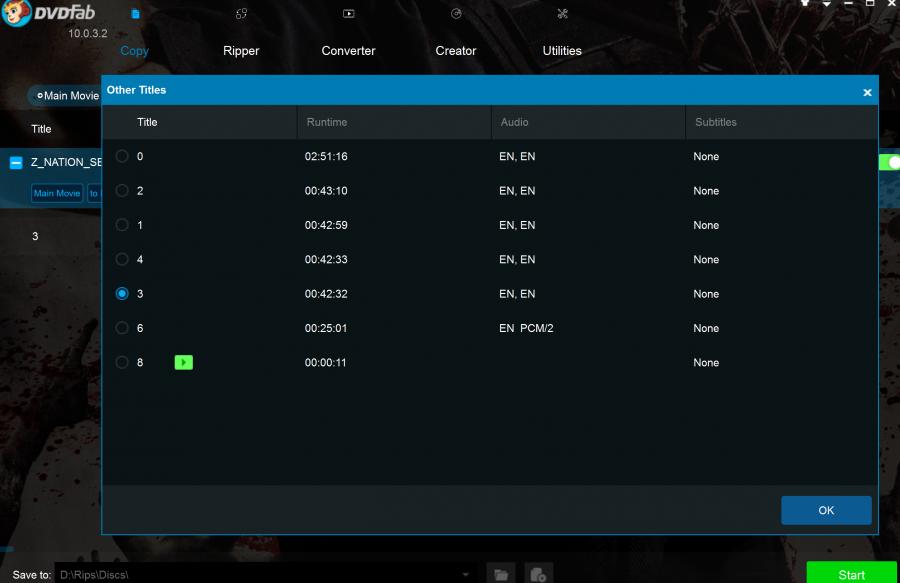
Task: Sort by Audio column header
Action: click(514, 122)
